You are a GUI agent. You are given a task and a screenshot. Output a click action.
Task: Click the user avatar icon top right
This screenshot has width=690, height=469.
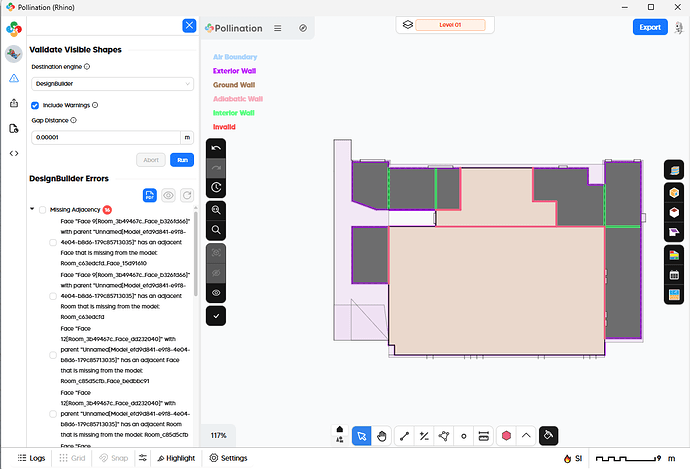coord(679,28)
